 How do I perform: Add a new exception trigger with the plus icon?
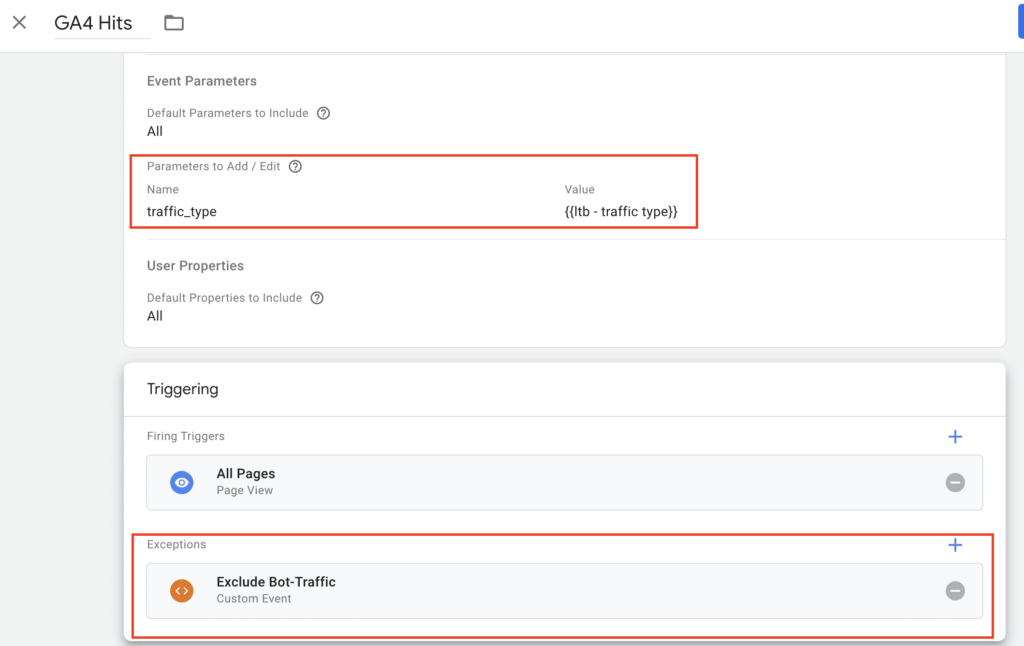click(955, 545)
